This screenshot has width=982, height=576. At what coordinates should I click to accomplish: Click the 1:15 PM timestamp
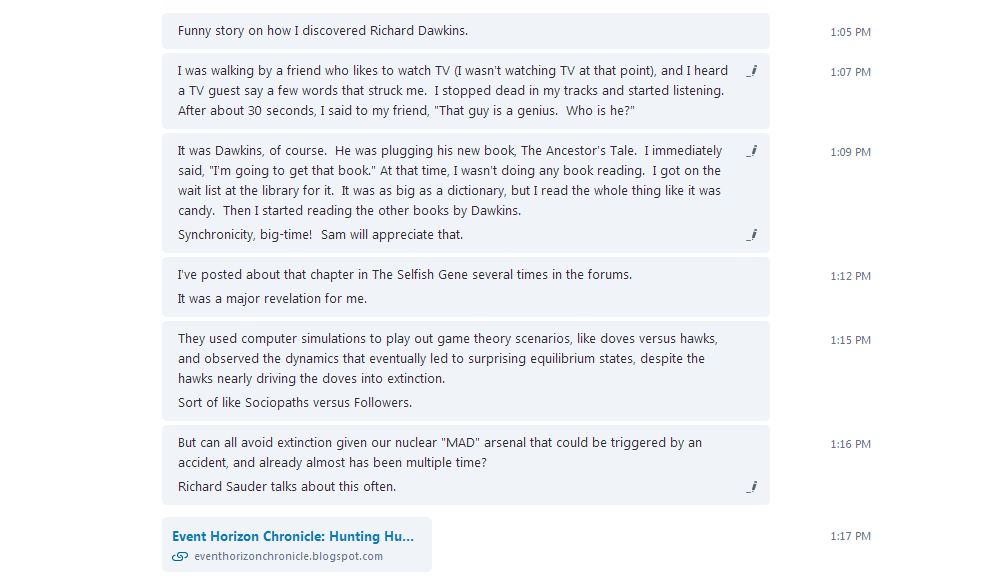850,340
